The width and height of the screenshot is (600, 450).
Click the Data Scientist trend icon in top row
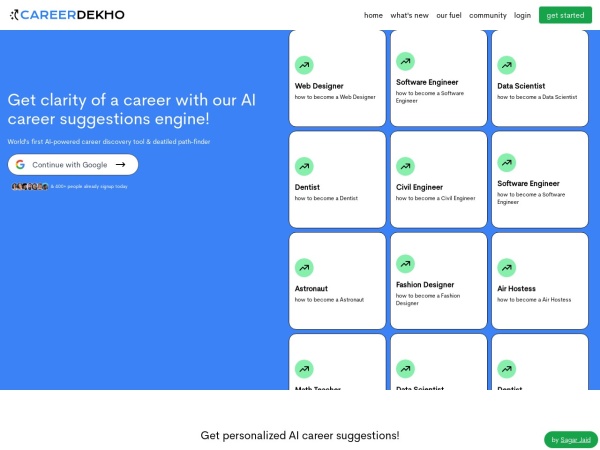(507, 65)
